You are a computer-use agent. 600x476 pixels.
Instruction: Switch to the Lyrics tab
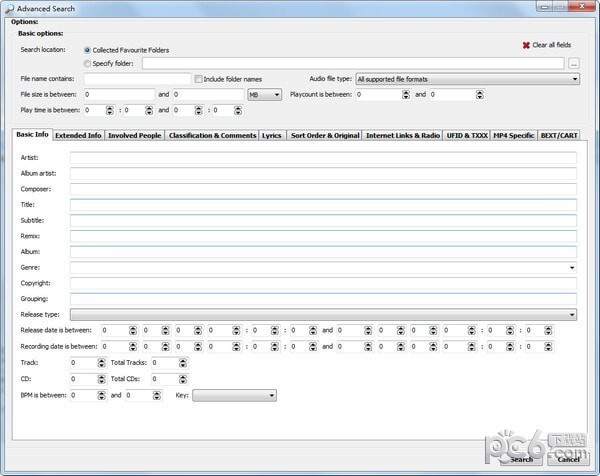pos(272,135)
